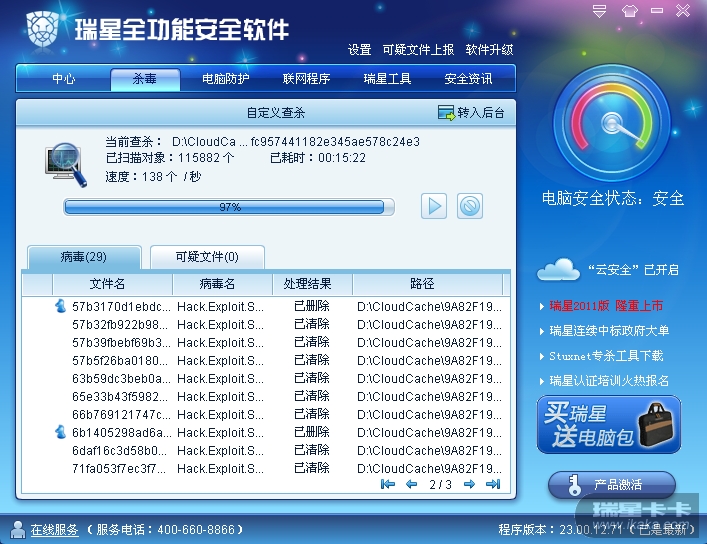Click the 已扫描对象 115882 count
The height and width of the screenshot is (544, 707).
170,158
